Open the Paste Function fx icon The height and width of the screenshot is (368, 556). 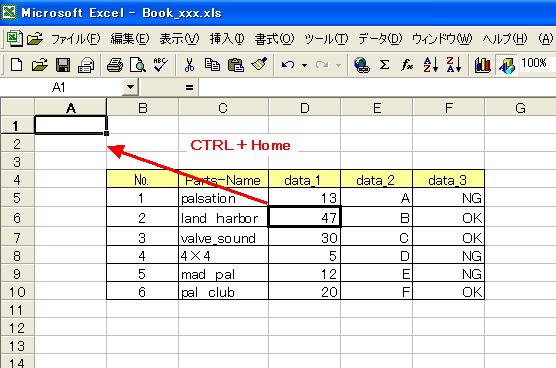click(407, 65)
